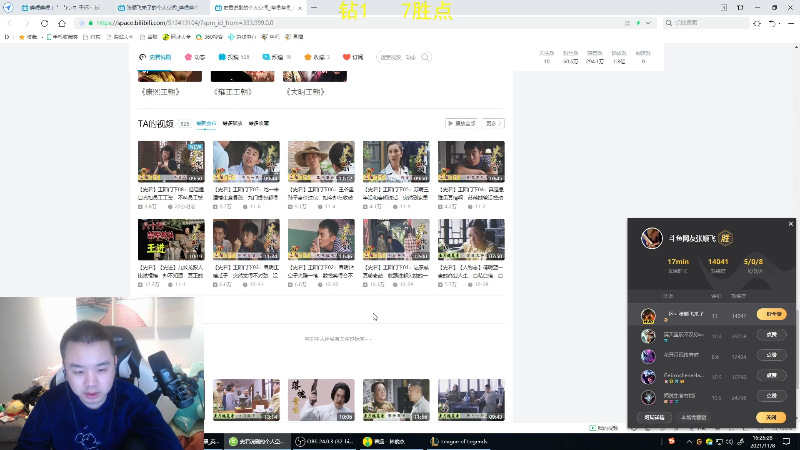
Task: Open the undo-close-tab arrow in browser toolbar
Action: 772,23
